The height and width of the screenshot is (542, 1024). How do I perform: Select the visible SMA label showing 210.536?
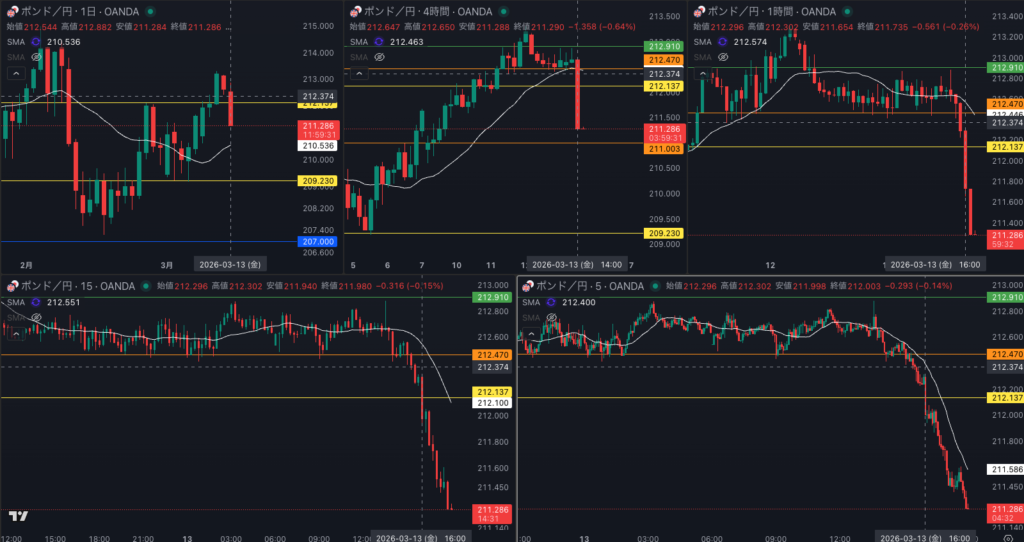coord(15,41)
